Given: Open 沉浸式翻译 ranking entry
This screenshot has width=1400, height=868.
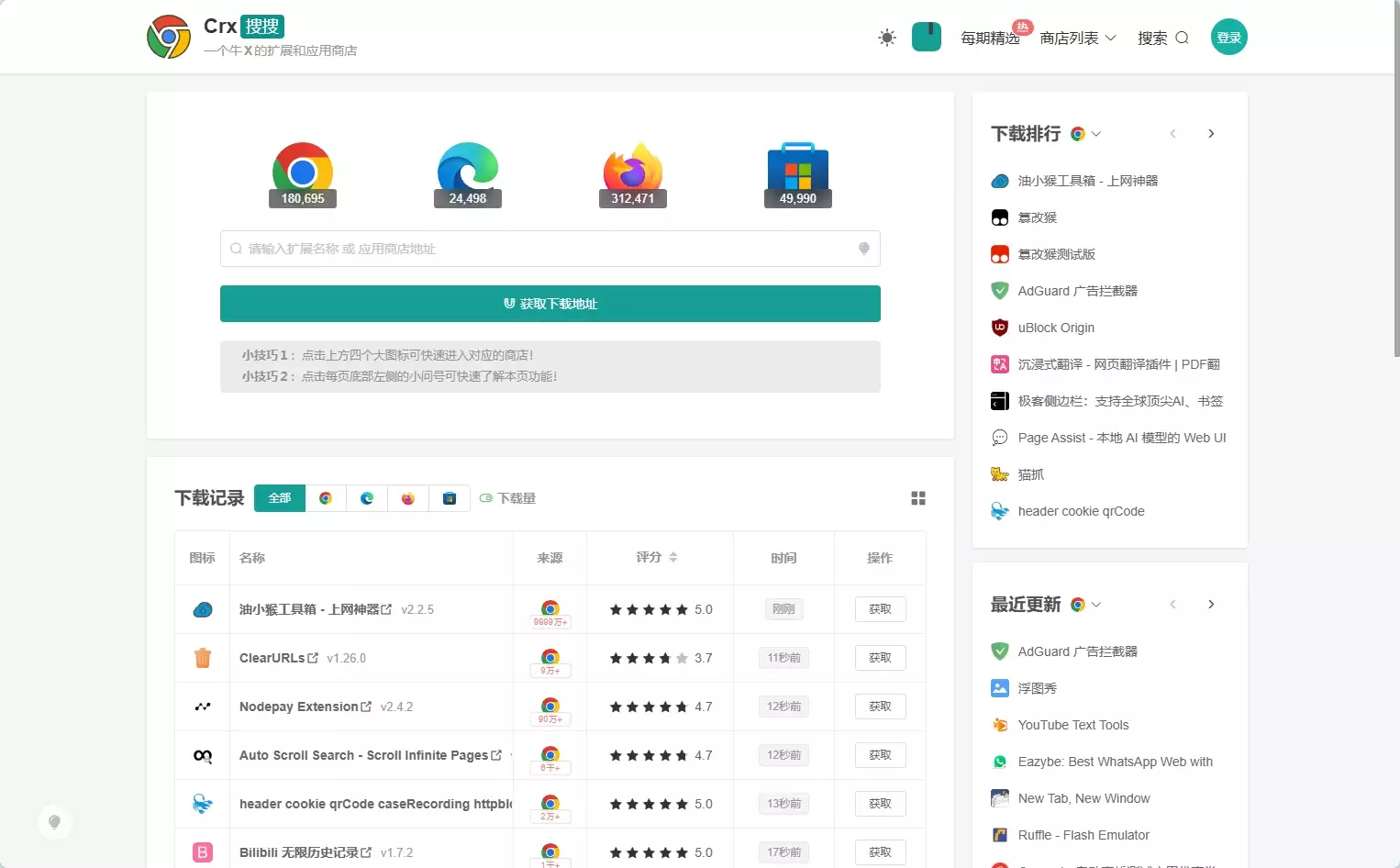Looking at the screenshot, I should [1119, 364].
